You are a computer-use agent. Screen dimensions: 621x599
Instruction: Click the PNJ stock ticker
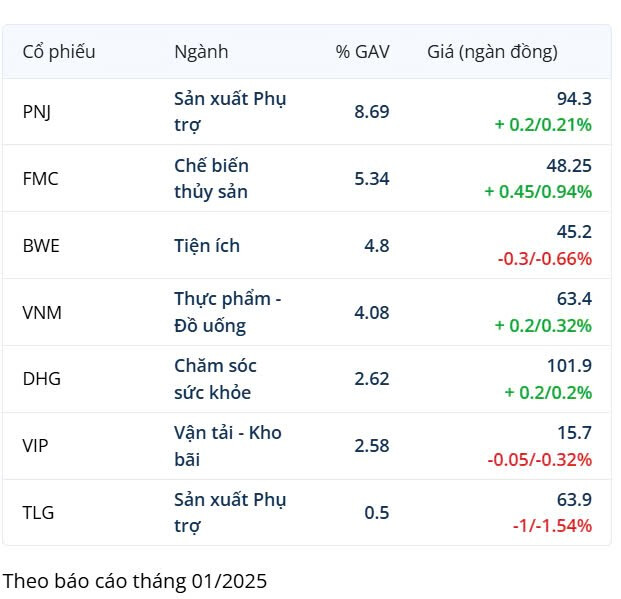[x=37, y=111]
